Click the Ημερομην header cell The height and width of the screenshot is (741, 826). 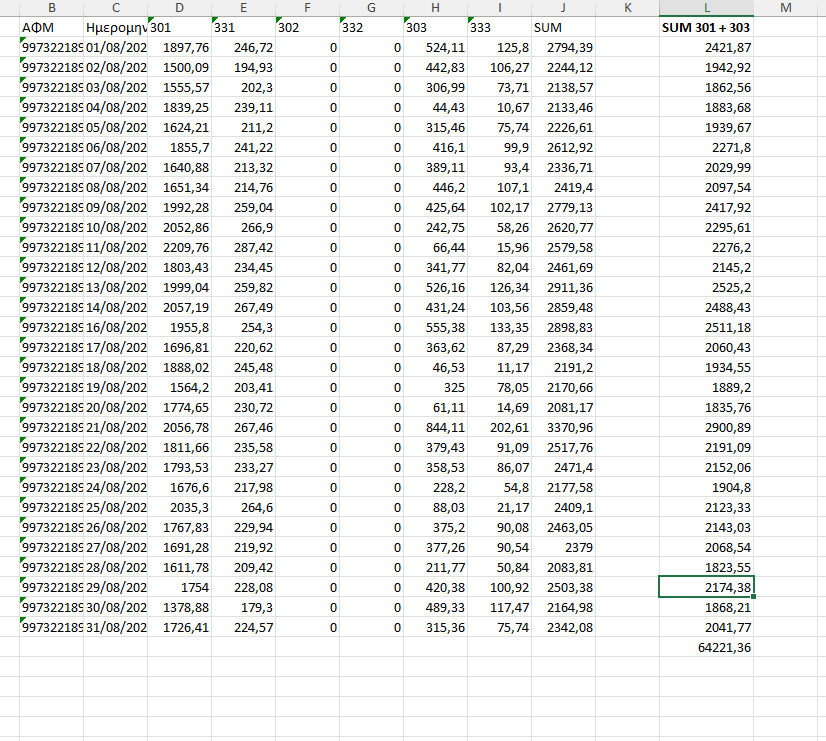click(116, 28)
